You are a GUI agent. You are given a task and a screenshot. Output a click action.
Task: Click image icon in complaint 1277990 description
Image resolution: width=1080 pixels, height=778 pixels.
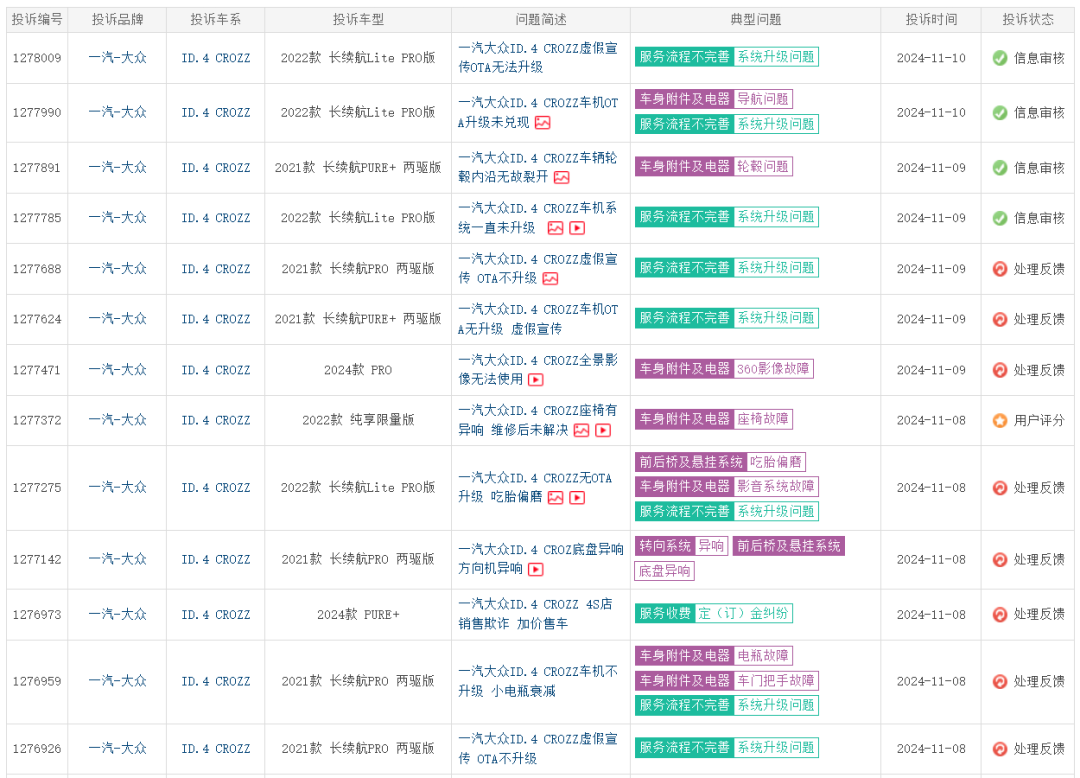click(x=543, y=123)
